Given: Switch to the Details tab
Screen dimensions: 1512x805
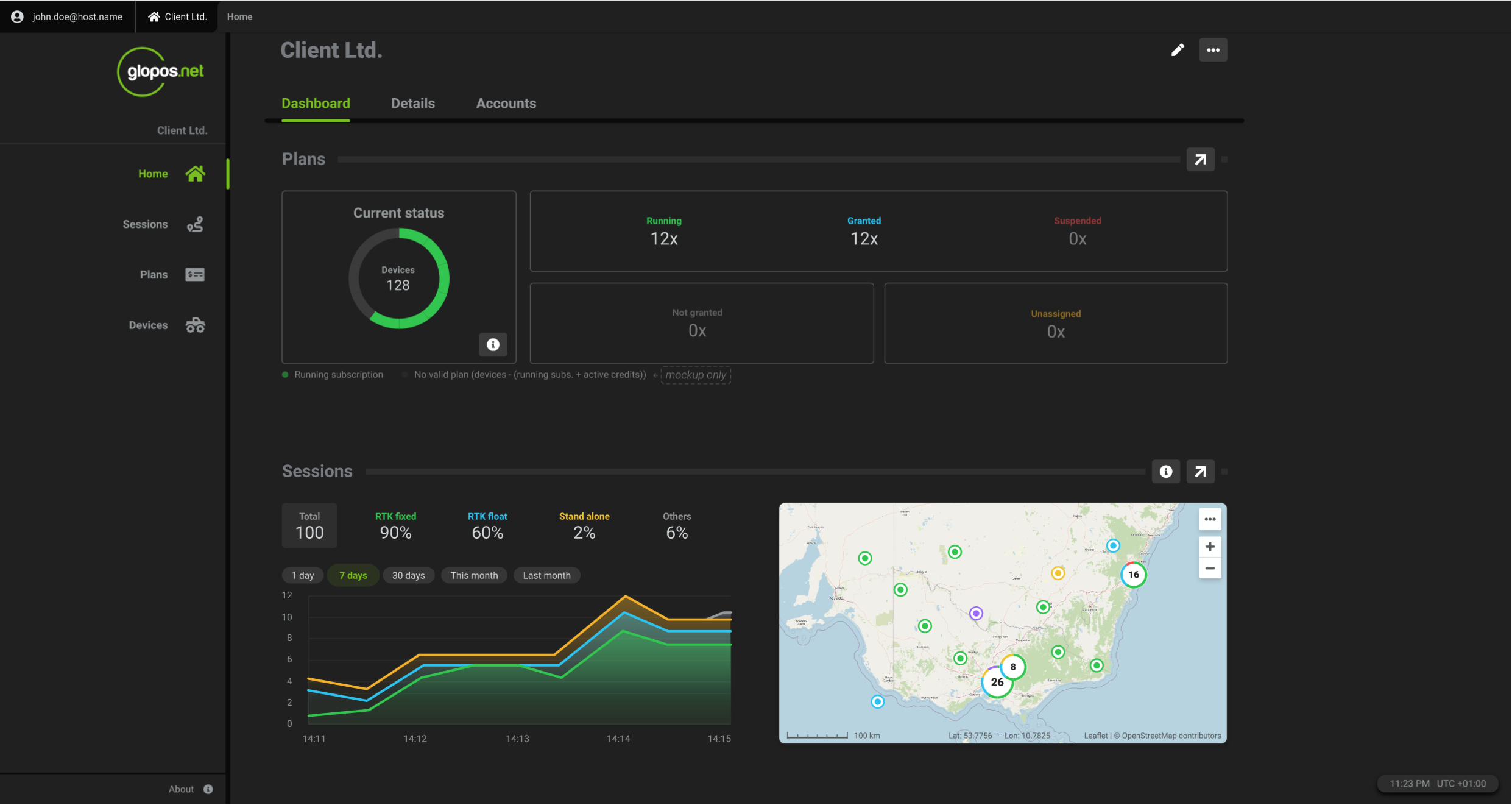Looking at the screenshot, I should 412,104.
